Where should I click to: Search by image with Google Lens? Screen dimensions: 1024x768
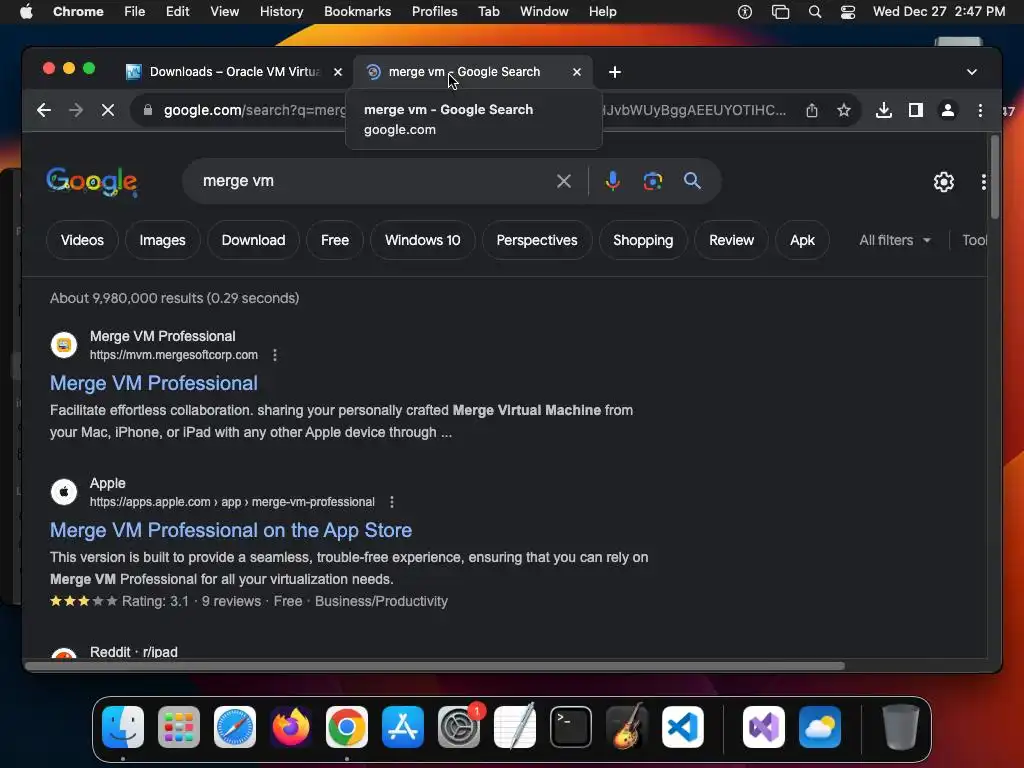click(652, 181)
